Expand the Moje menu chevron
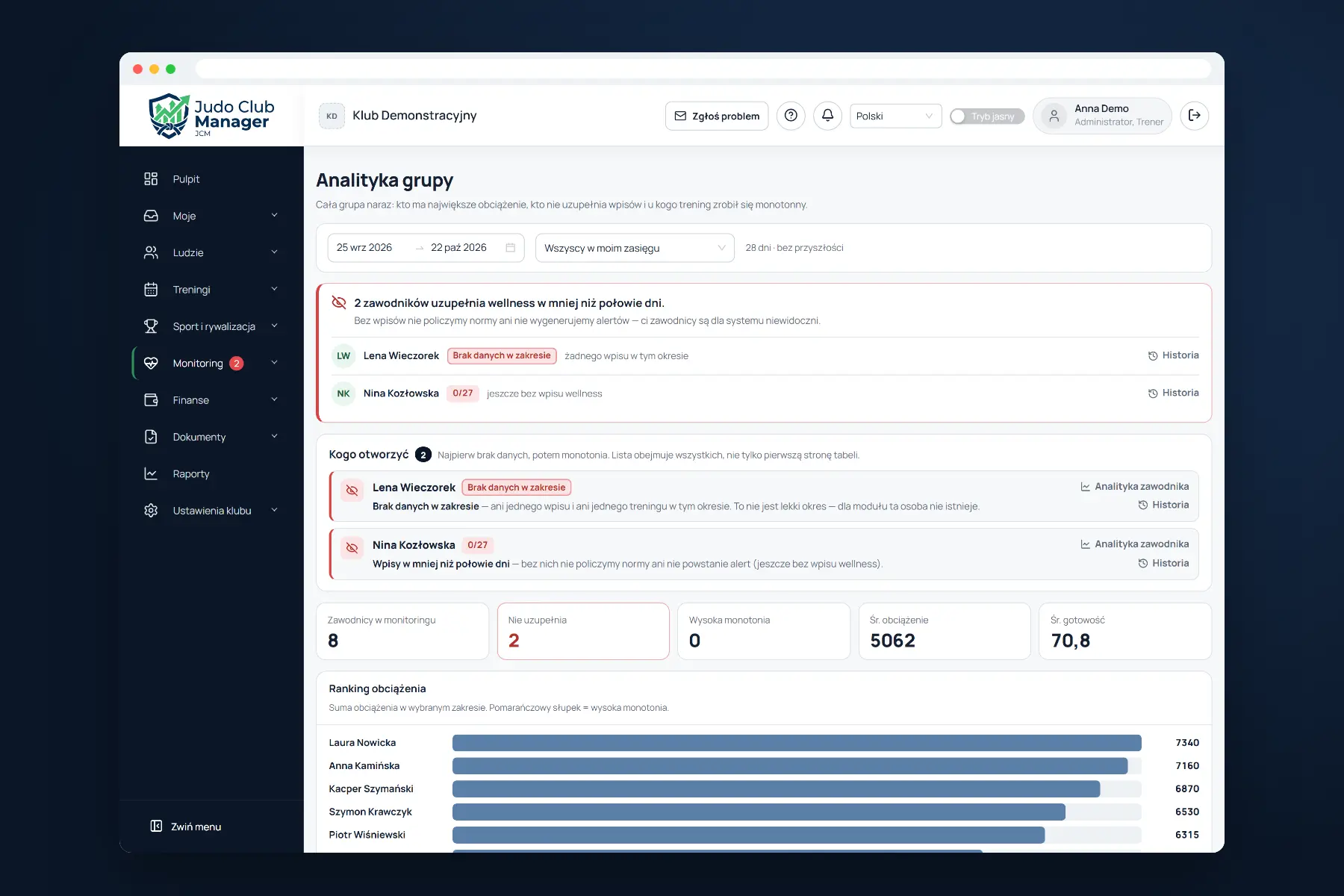 coord(274,216)
